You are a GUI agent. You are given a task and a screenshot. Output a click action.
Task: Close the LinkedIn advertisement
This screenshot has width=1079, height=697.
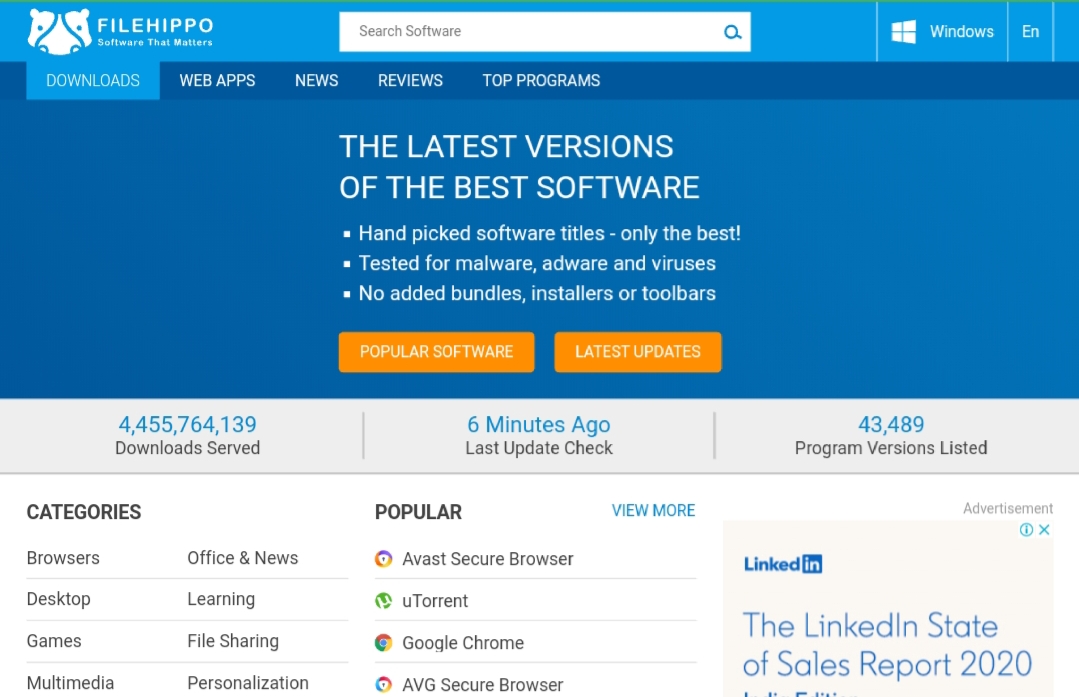[1044, 529]
